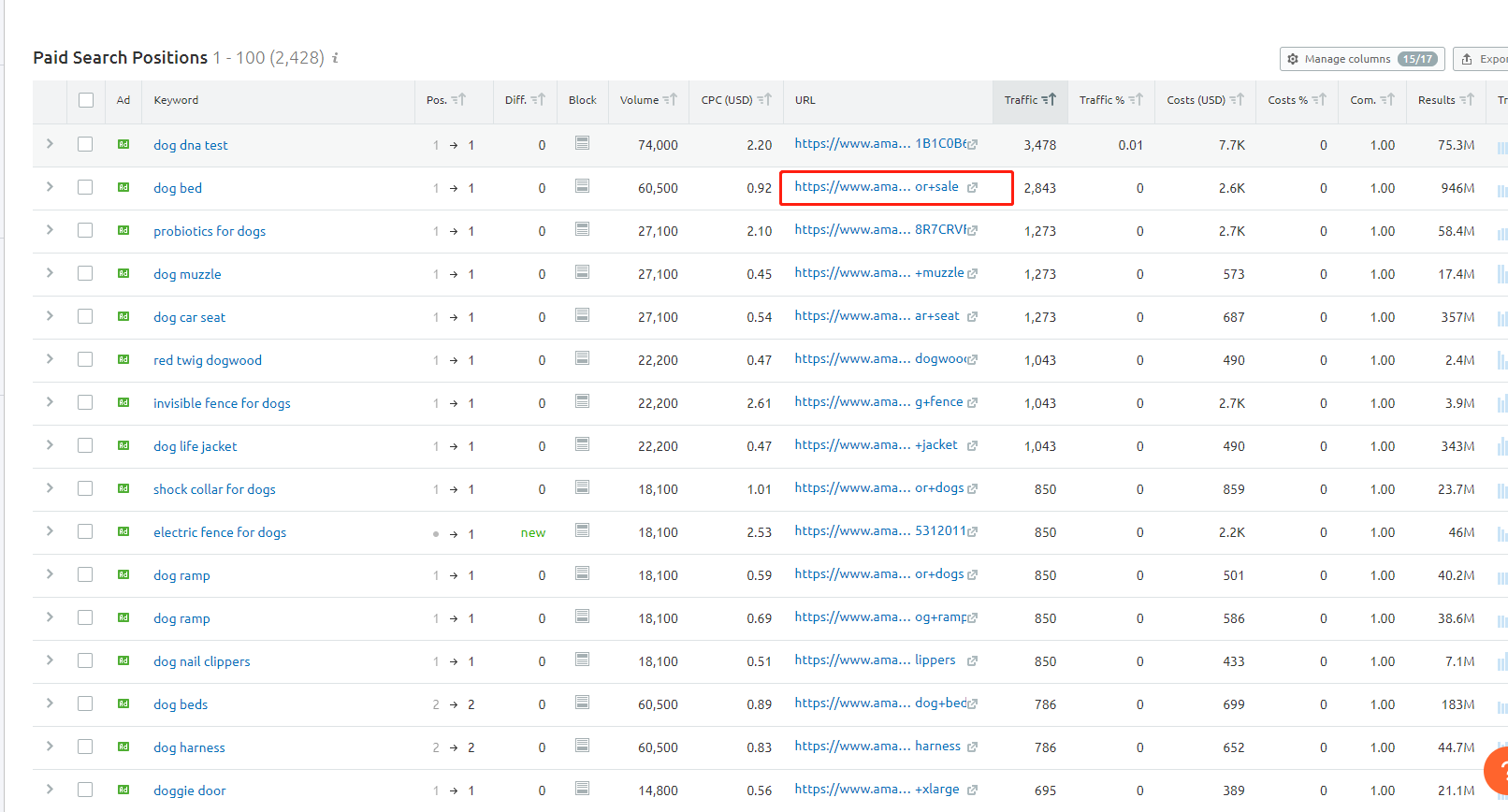
Task: Click the Ad badge in the dog muzzle row
Action: pos(123,273)
